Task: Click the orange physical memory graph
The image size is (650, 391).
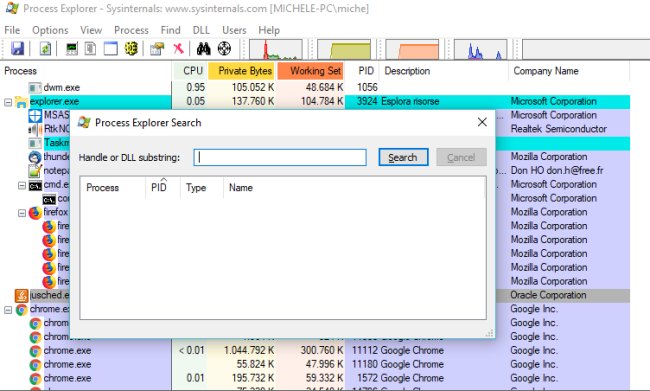Action: coord(412,50)
